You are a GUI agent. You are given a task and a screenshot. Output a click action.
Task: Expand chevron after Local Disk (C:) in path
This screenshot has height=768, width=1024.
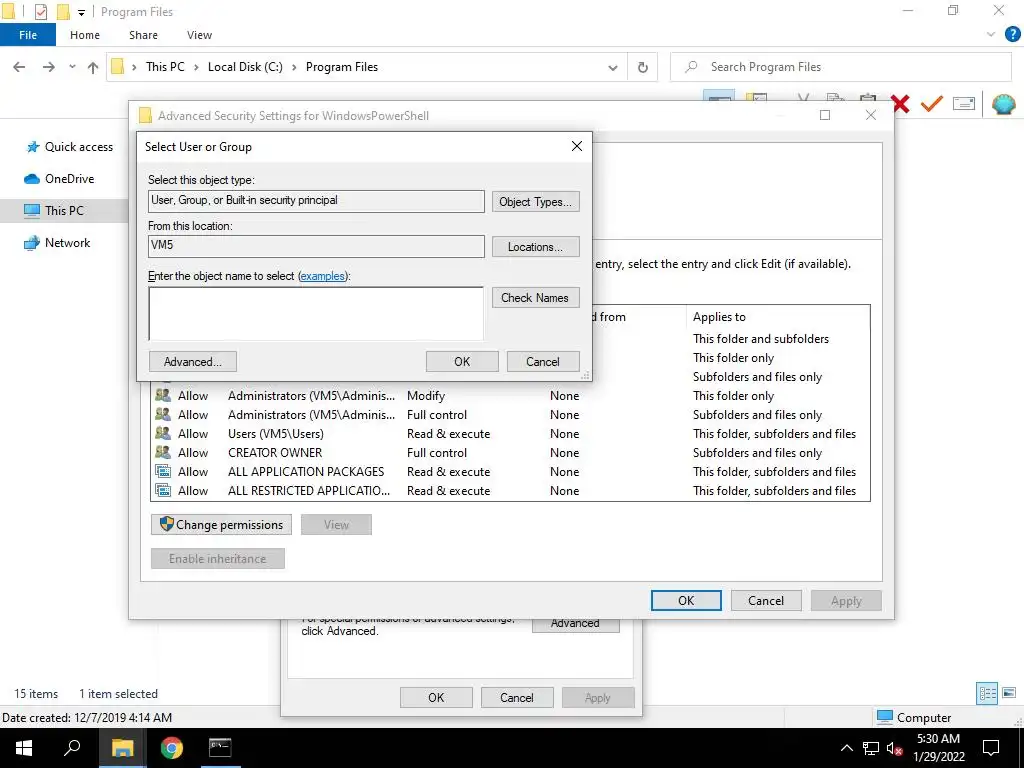(x=294, y=67)
